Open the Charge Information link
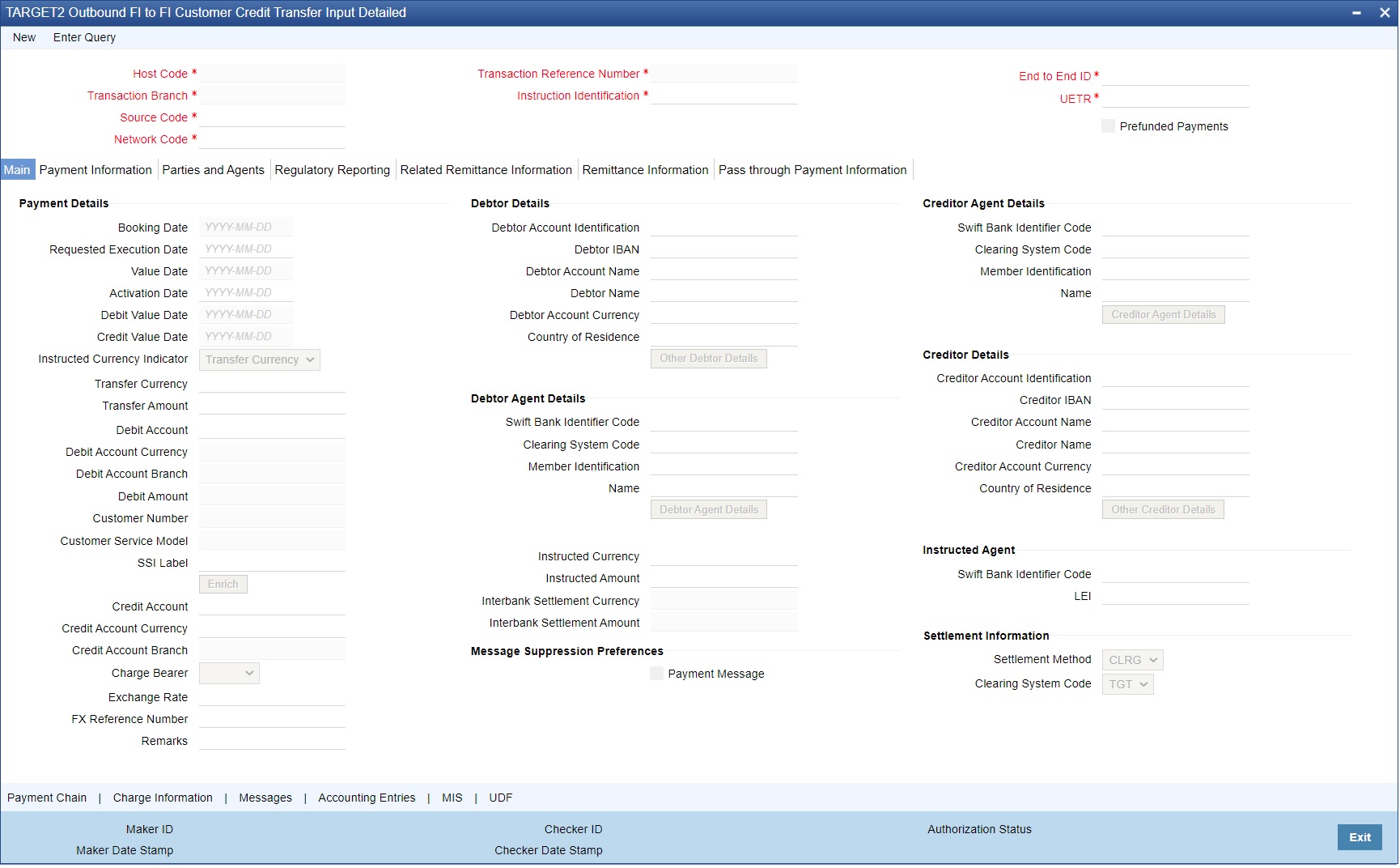 point(163,798)
